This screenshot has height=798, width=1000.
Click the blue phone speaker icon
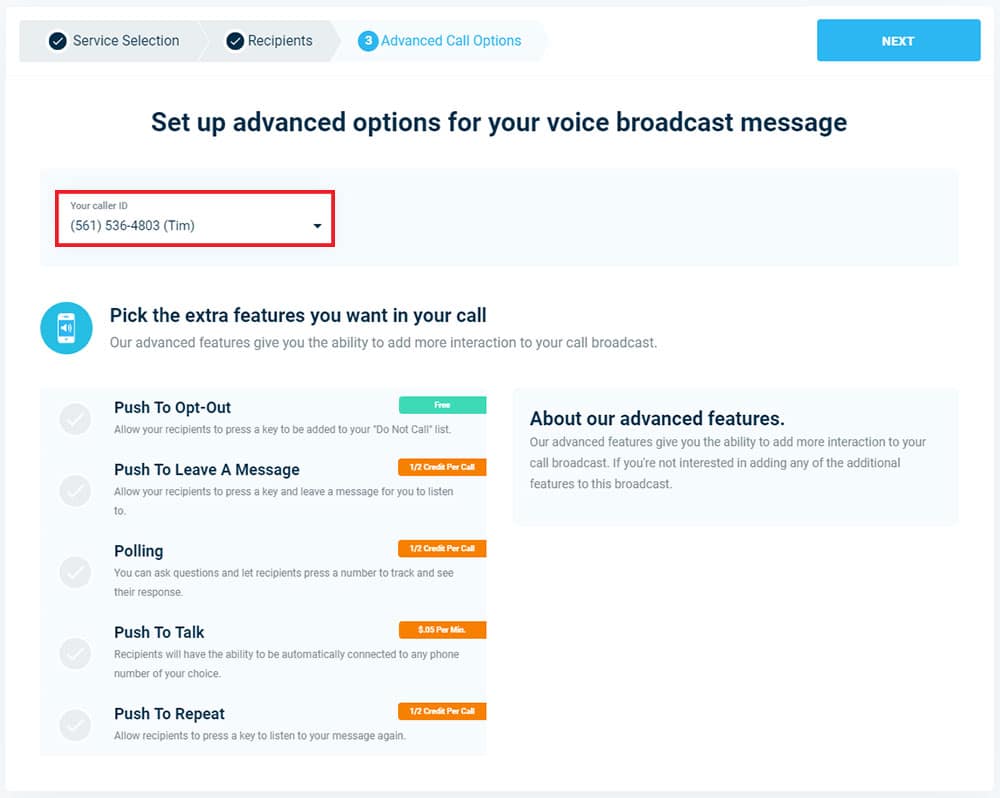pyautogui.click(x=66, y=328)
